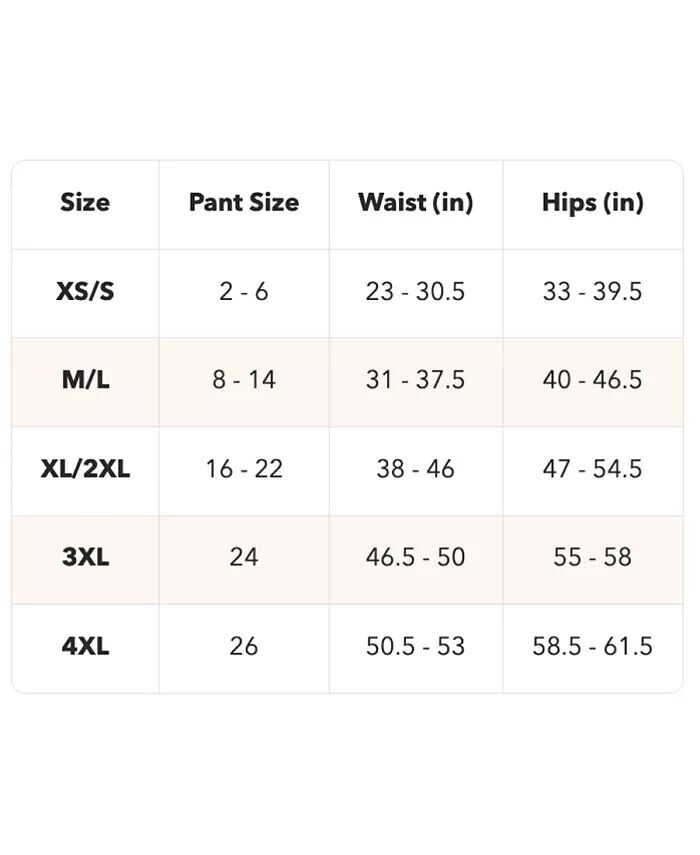Click the hips cell 55 - 58
Viewport: 700px width, 855px height.
pyautogui.click(x=592, y=557)
